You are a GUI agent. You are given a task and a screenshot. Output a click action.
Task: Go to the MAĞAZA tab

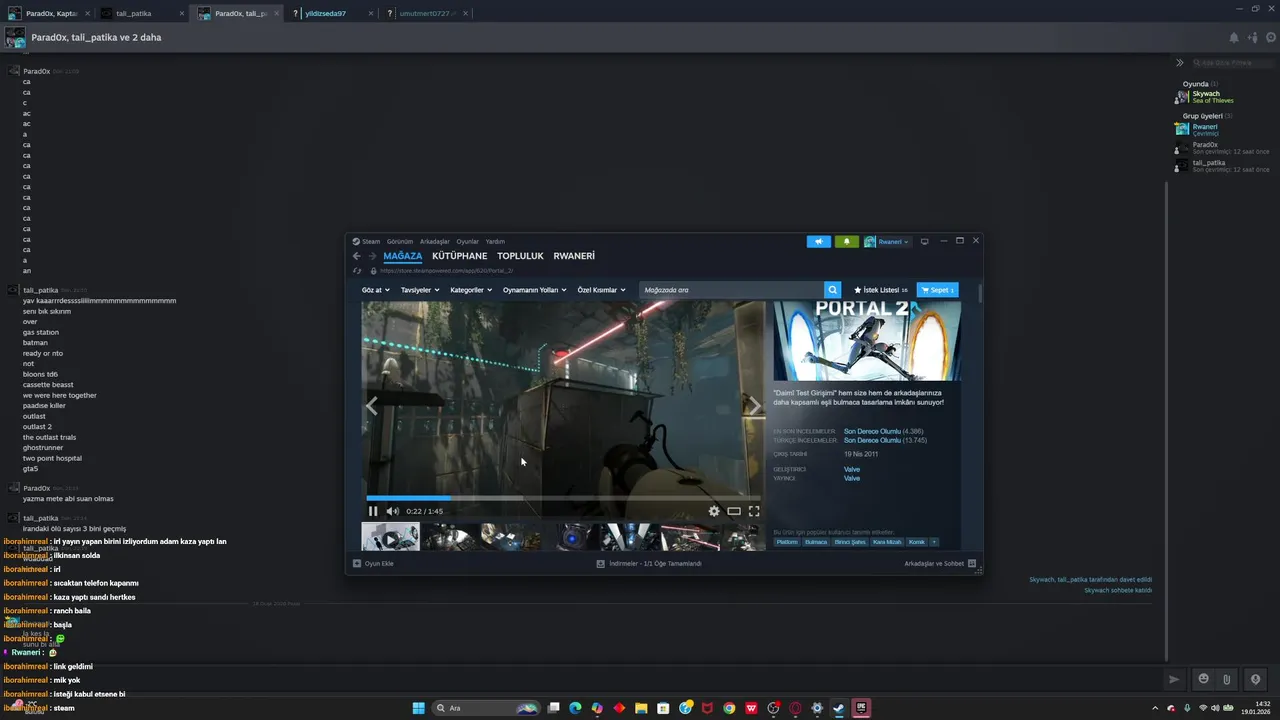point(403,256)
